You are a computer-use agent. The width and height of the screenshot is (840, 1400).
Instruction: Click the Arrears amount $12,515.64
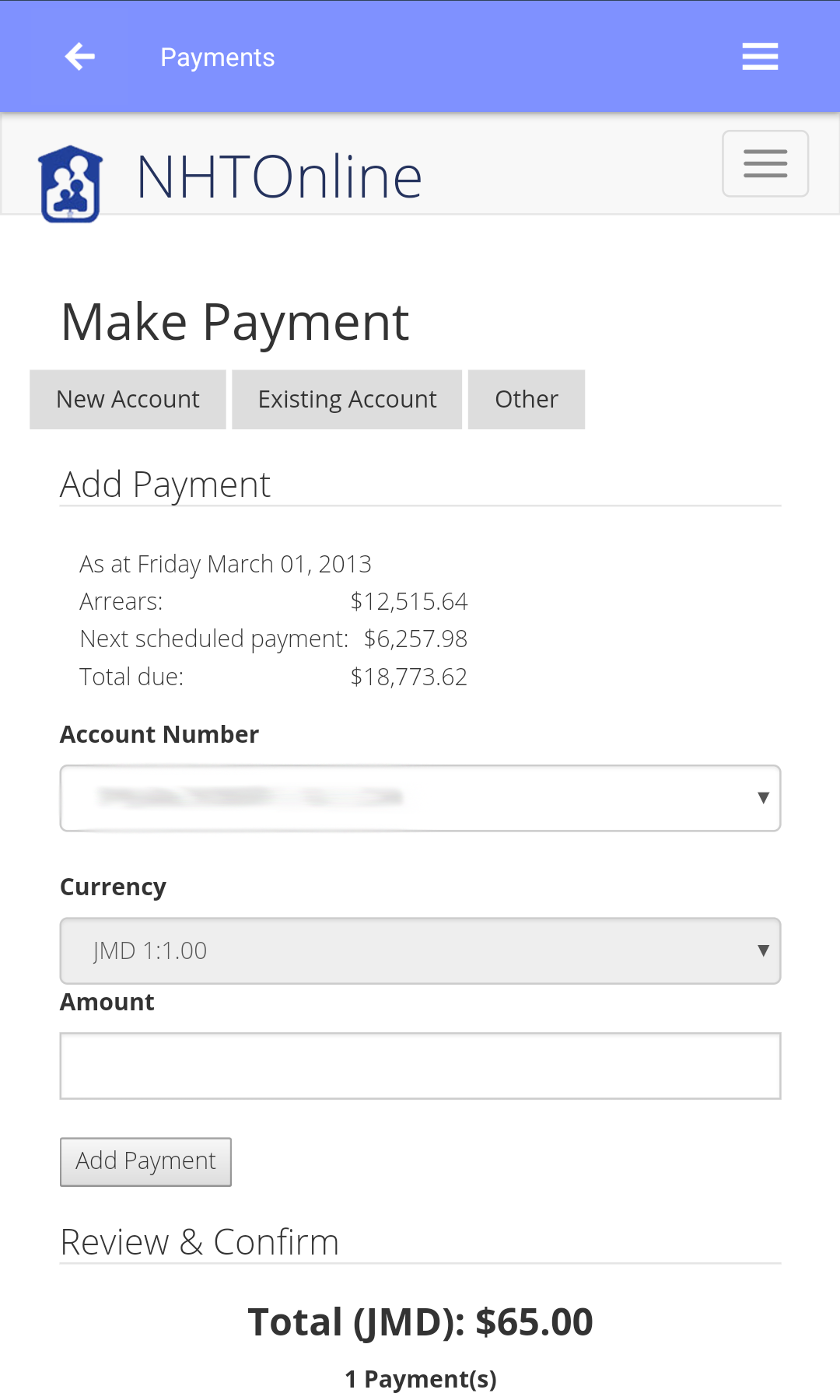[x=408, y=601]
